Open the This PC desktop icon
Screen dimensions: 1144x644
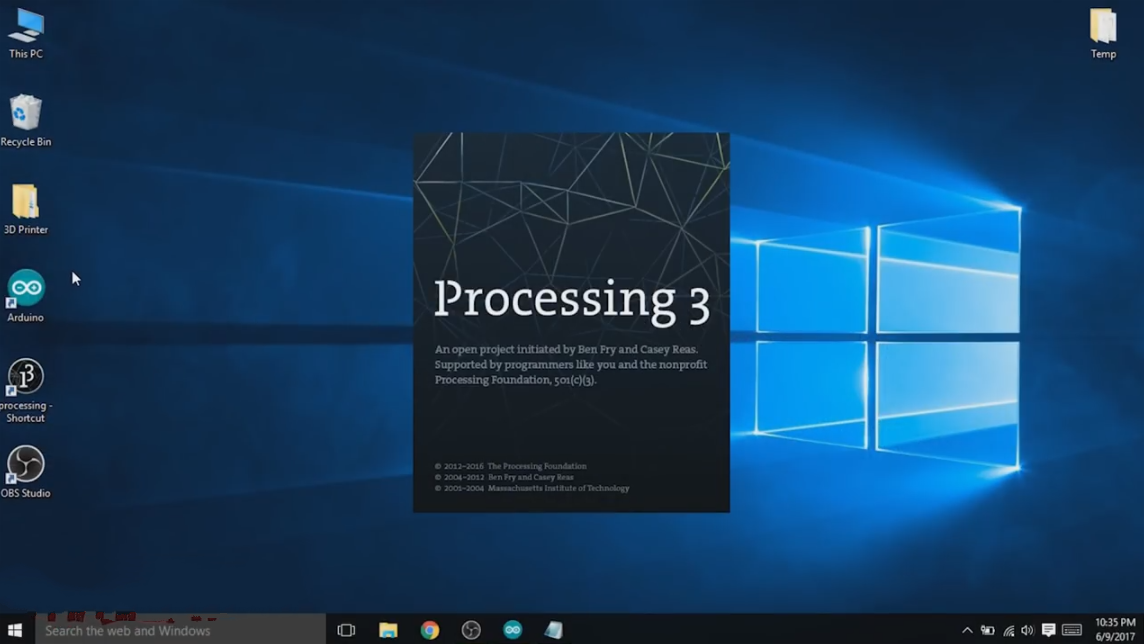pos(26,34)
